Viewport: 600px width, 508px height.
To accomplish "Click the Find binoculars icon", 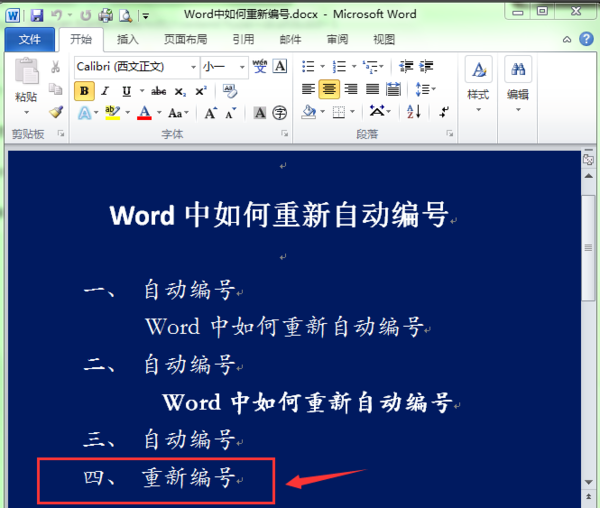I will [x=518, y=69].
